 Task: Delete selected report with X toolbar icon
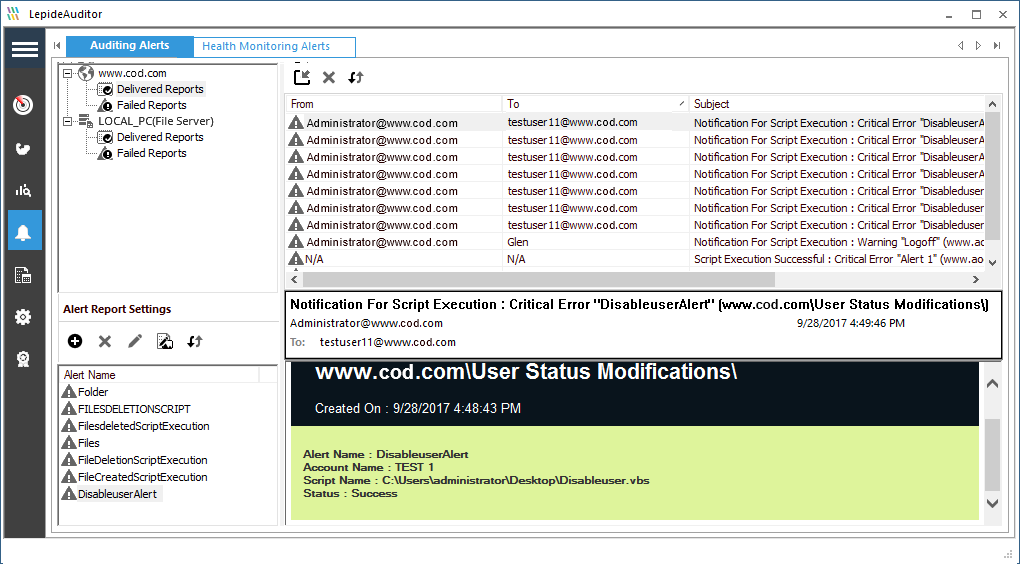pyautogui.click(x=329, y=77)
